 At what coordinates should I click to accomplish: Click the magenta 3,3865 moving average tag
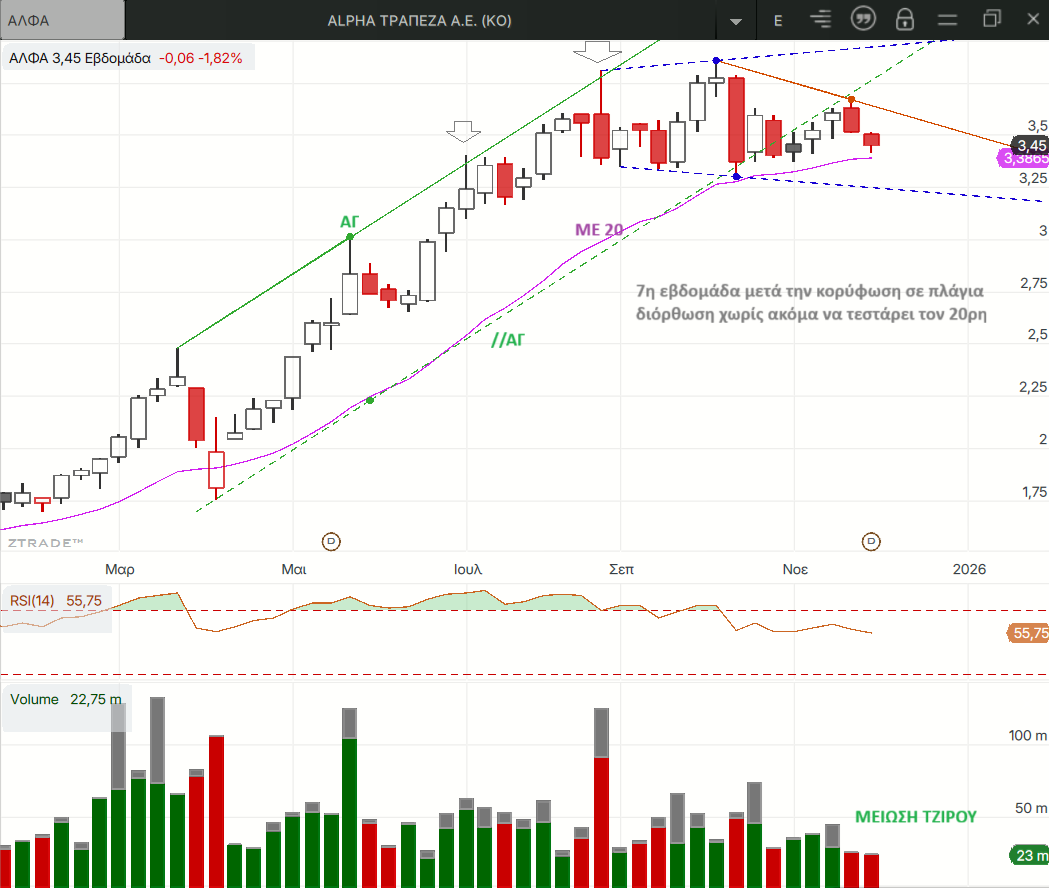click(1025, 159)
